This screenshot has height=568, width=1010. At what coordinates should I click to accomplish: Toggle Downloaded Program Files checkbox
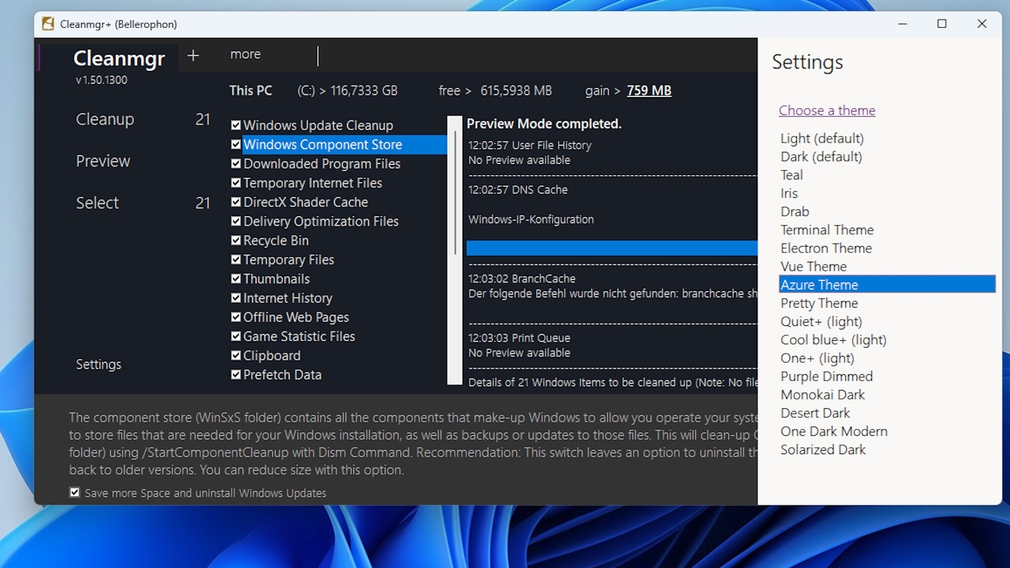(236, 164)
